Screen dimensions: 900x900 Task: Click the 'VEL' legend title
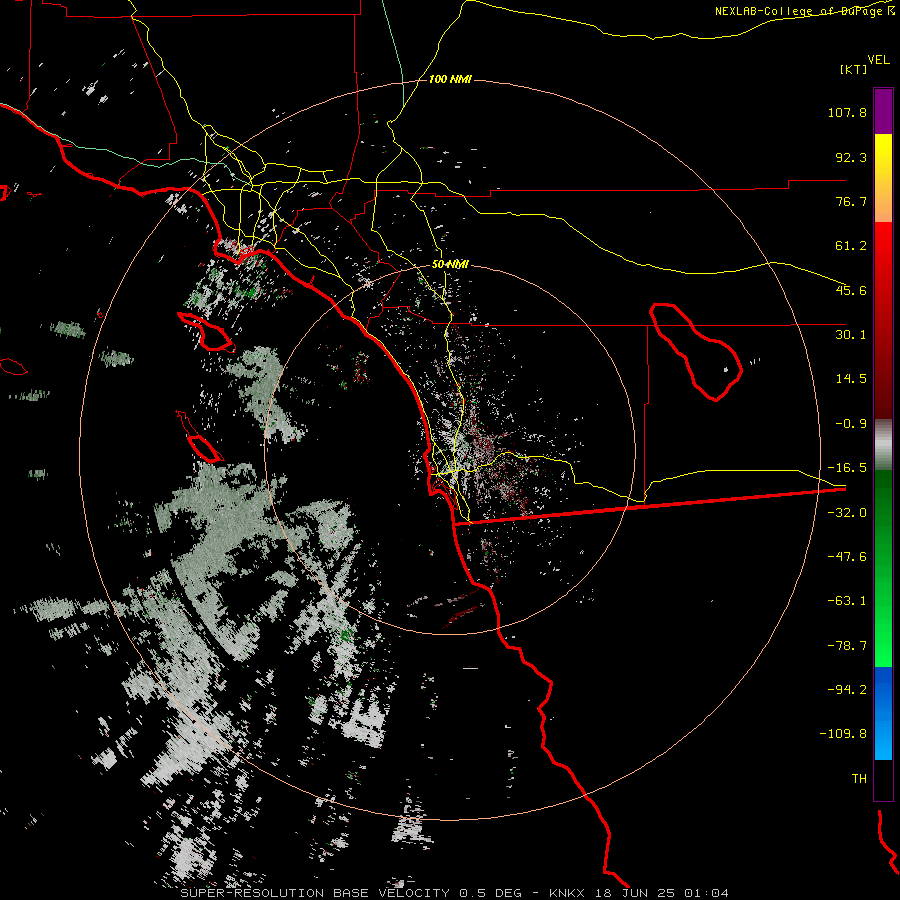tap(878, 60)
